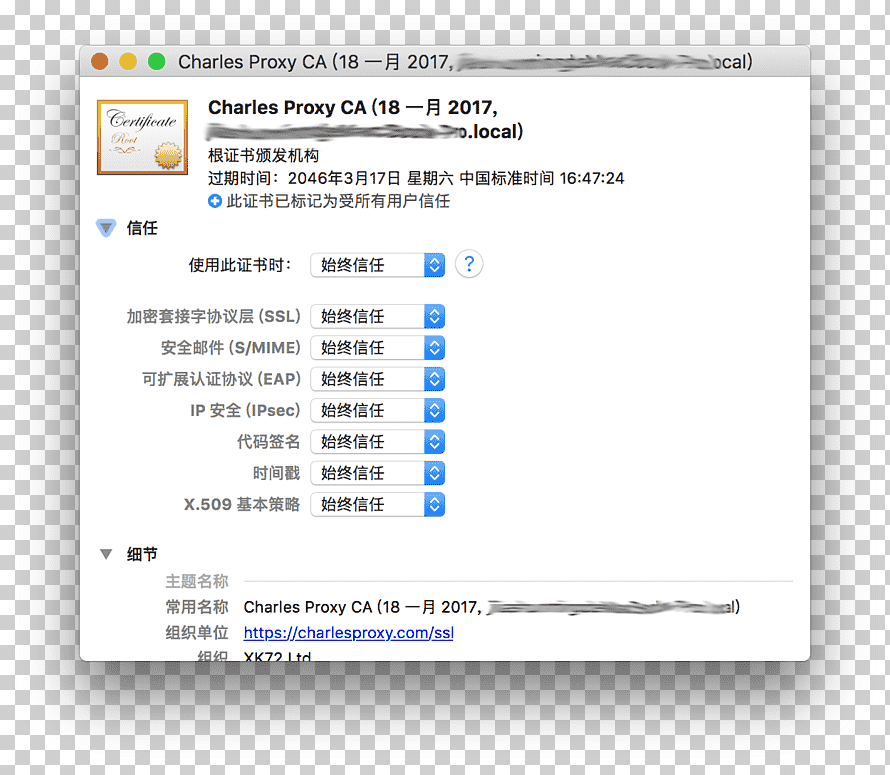Open help with the question mark button

[x=469, y=264]
